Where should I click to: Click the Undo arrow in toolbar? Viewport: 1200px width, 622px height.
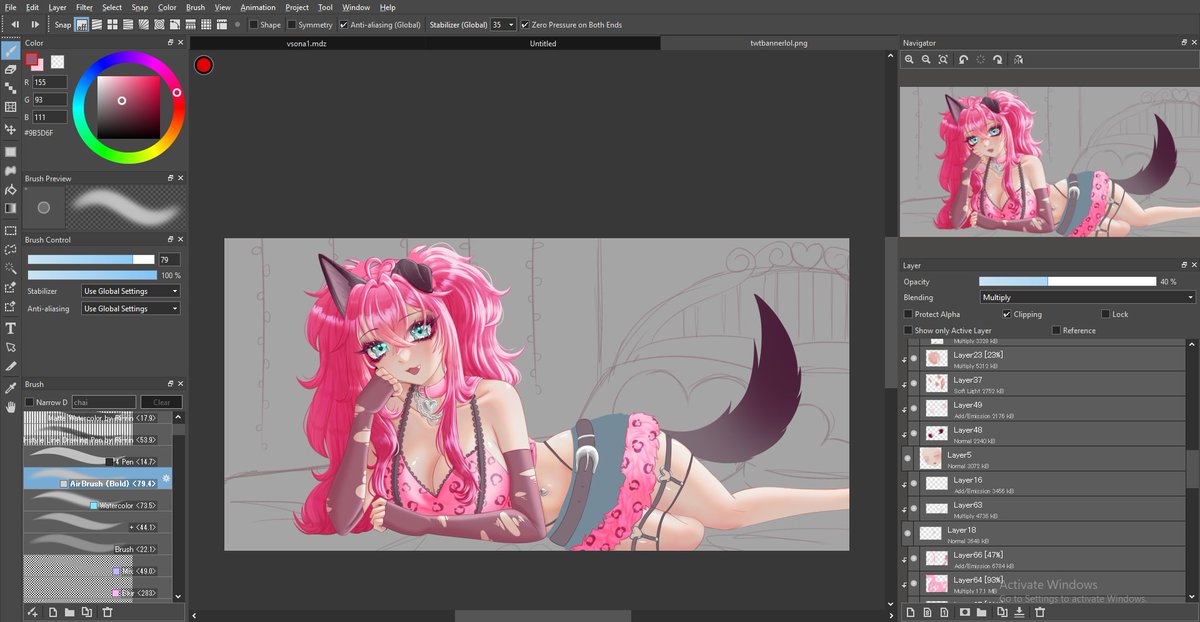click(15, 24)
